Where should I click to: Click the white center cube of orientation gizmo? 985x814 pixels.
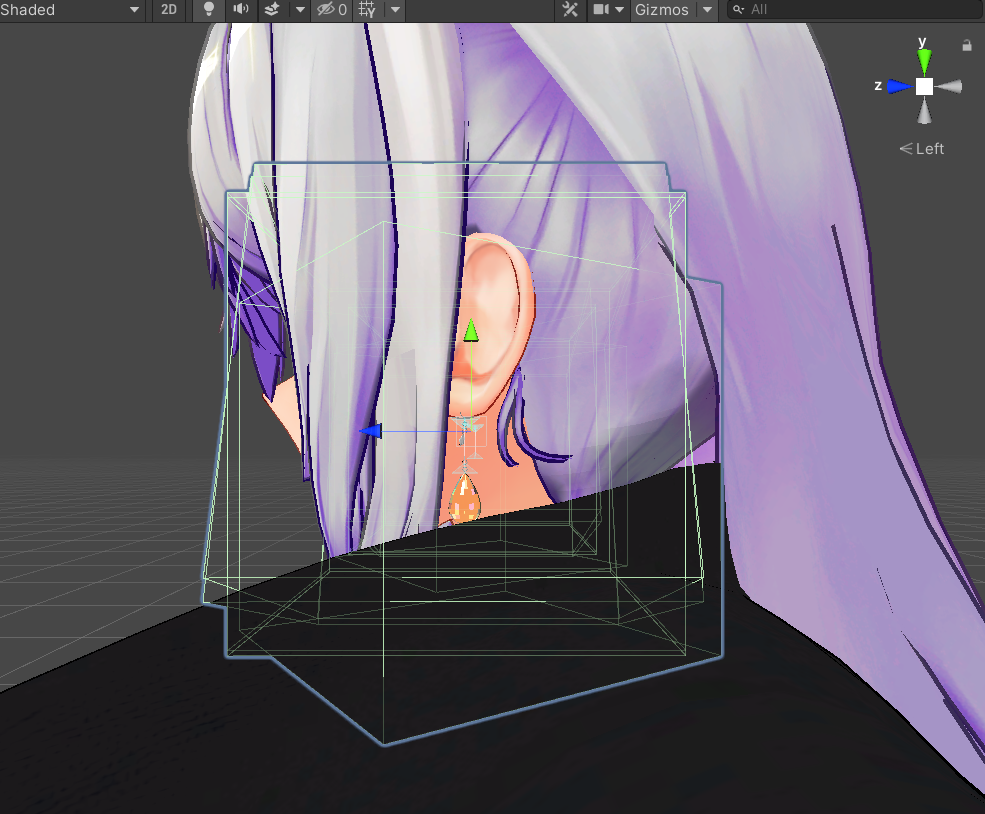(924, 87)
